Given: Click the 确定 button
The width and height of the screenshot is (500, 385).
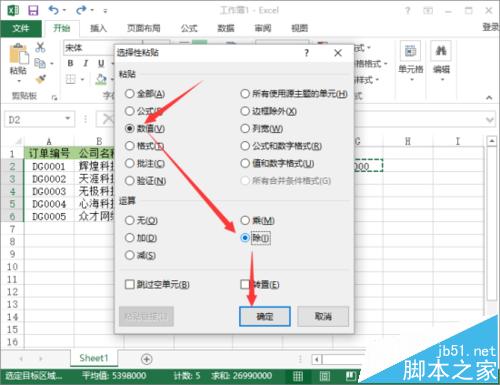Looking at the screenshot, I should [x=265, y=316].
